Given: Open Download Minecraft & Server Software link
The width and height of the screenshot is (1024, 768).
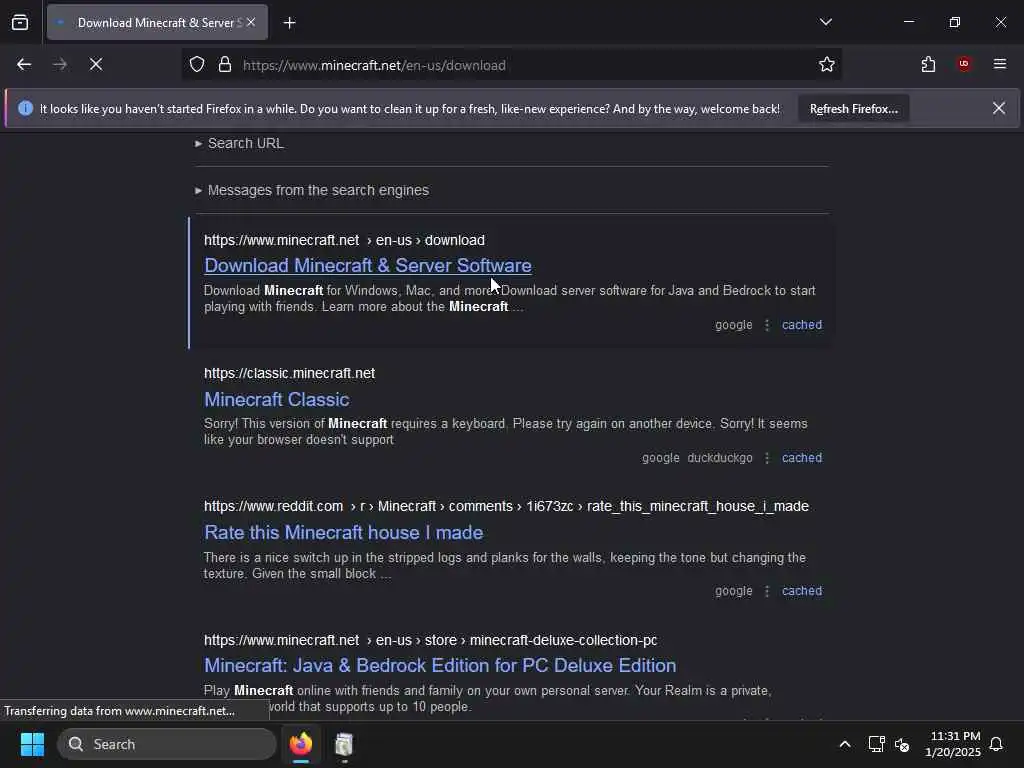Looking at the screenshot, I should tap(368, 266).
